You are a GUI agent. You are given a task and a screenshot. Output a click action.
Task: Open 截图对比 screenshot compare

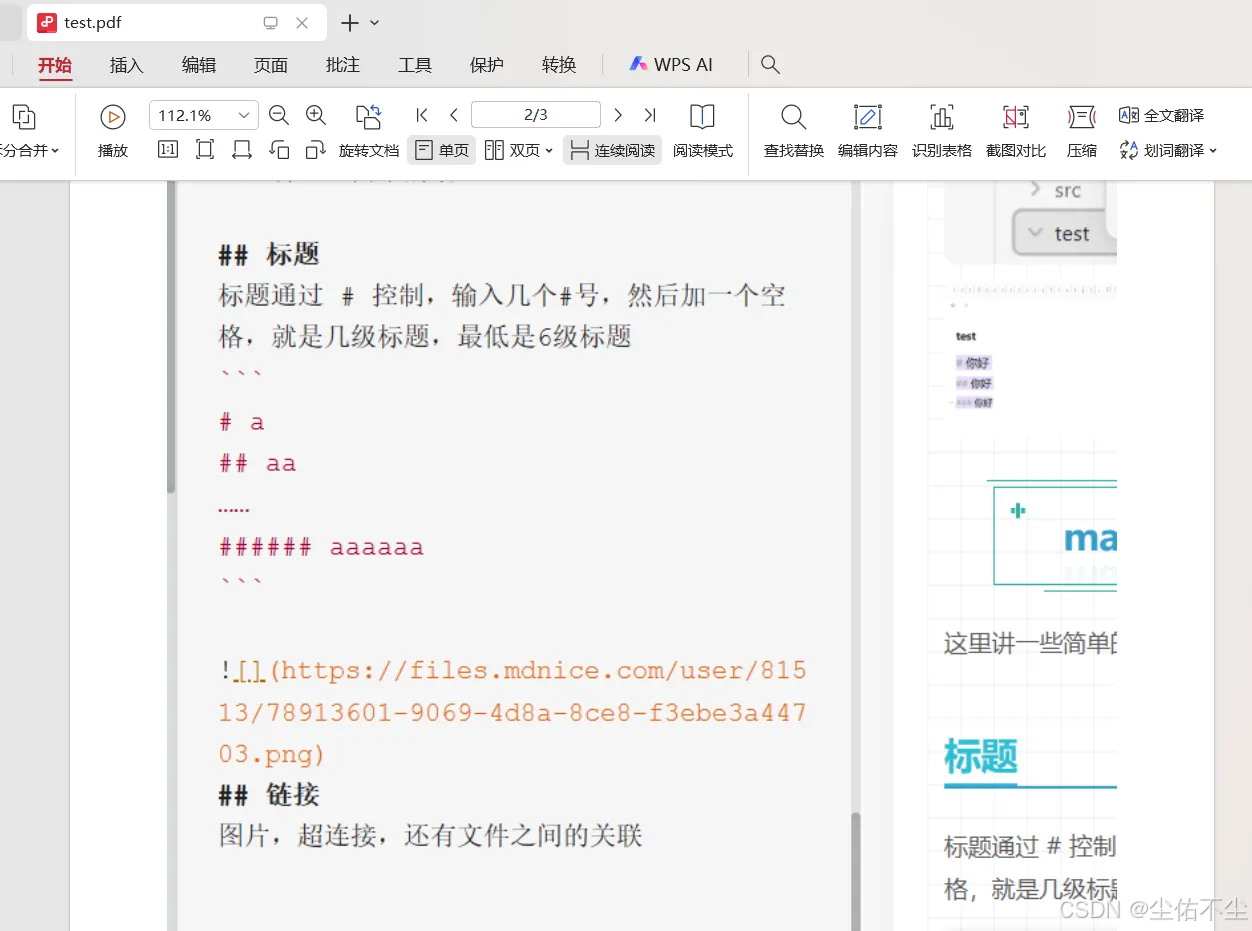(1016, 130)
